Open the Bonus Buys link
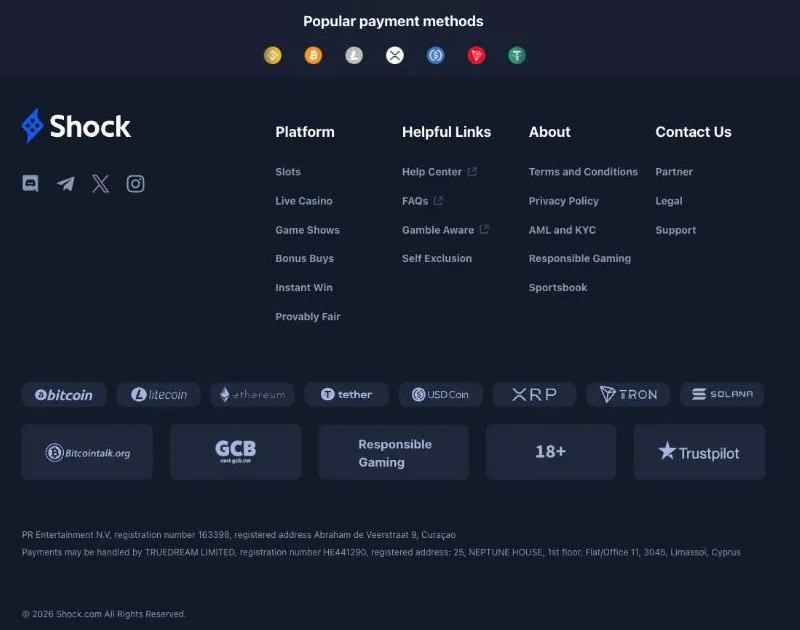The height and width of the screenshot is (630, 800). pyautogui.click(x=304, y=259)
